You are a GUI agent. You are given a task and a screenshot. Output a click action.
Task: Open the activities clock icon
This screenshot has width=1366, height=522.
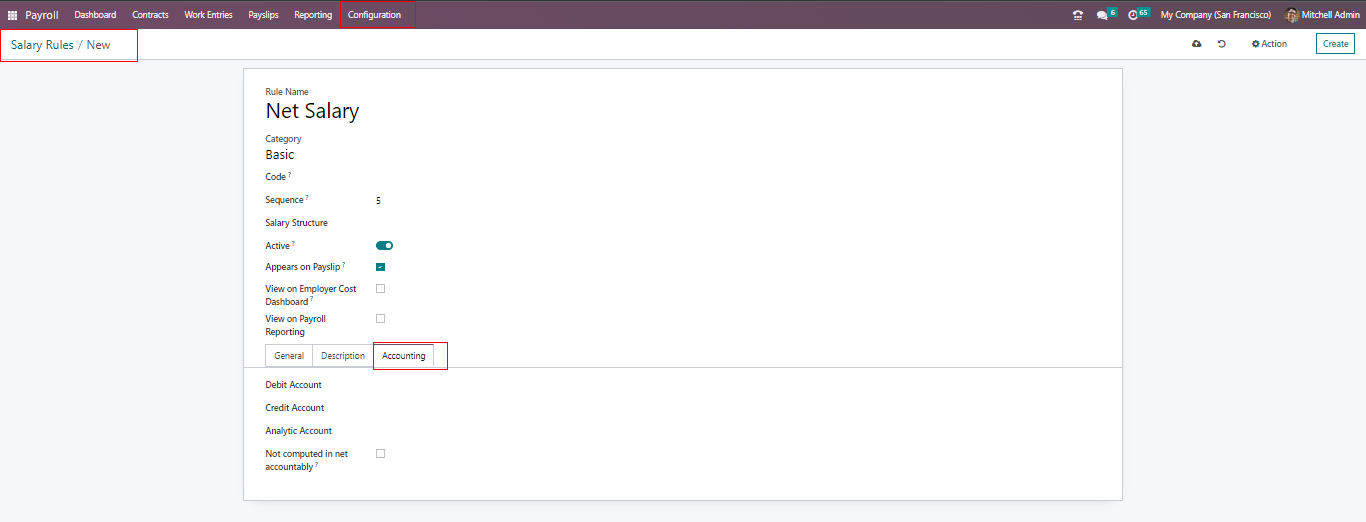coord(1133,15)
